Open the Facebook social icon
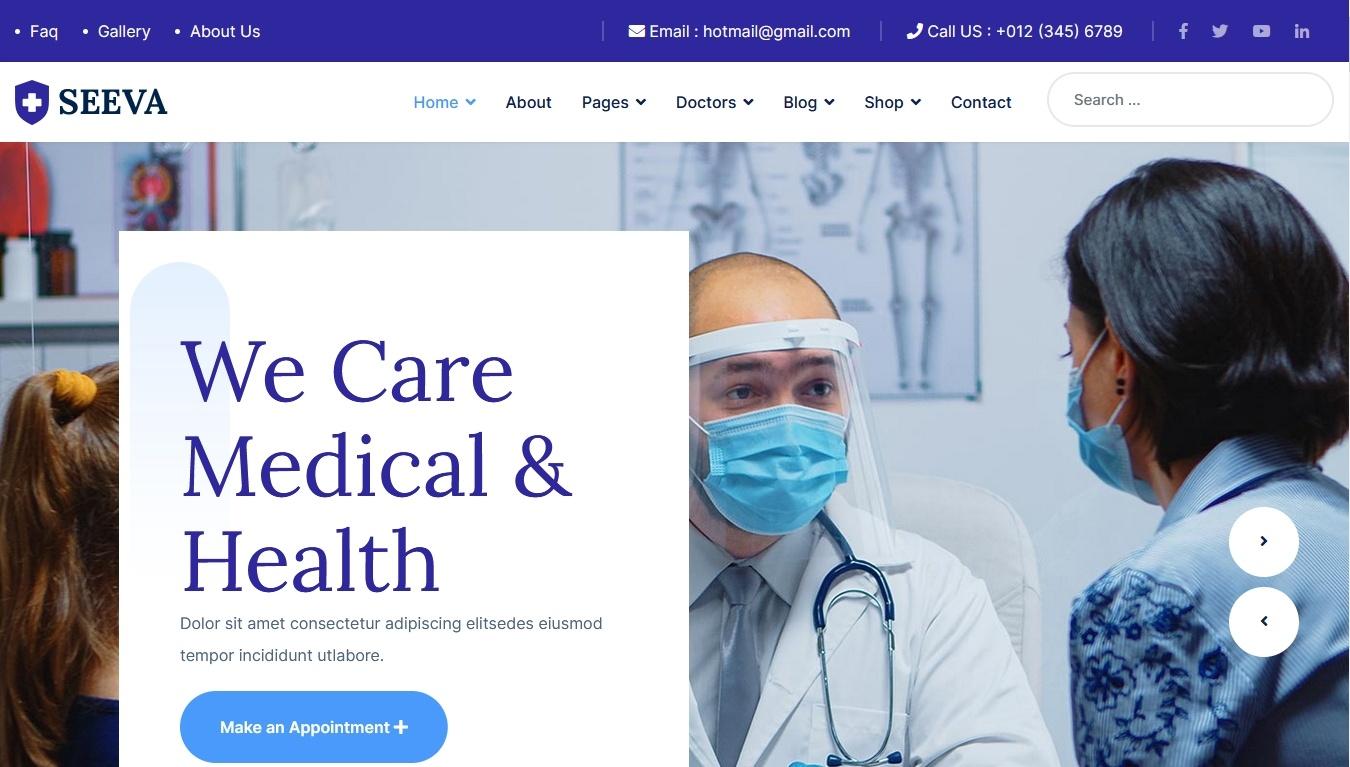 1183,31
